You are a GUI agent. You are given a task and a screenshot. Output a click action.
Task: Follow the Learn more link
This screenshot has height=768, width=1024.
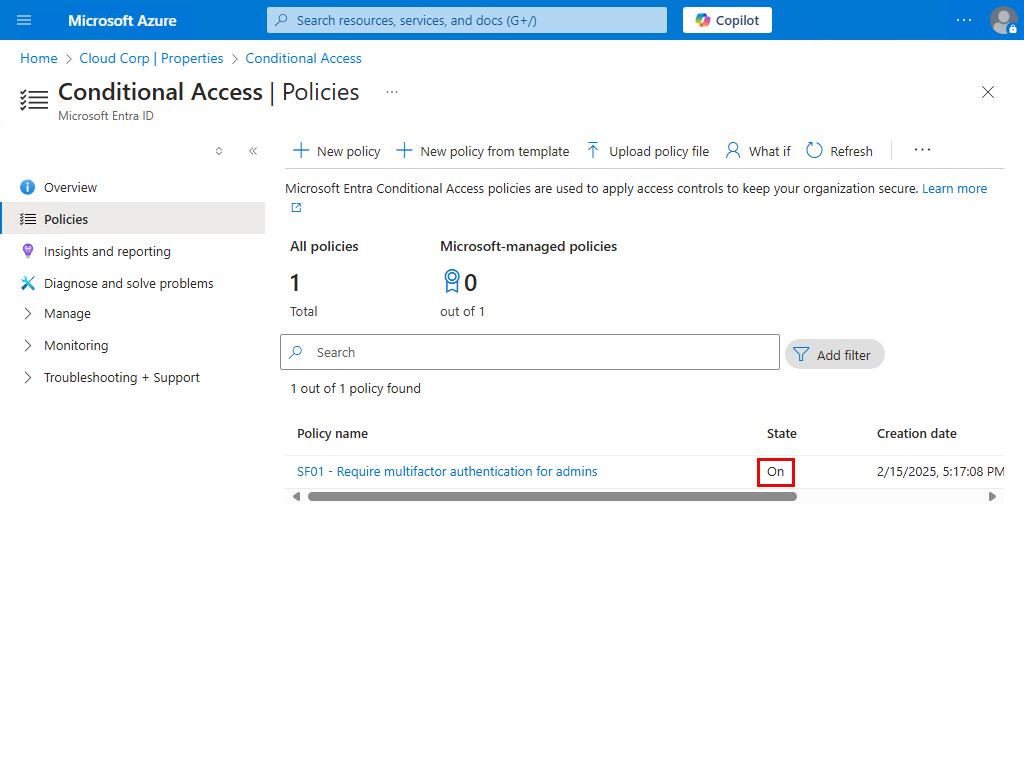[954, 189]
